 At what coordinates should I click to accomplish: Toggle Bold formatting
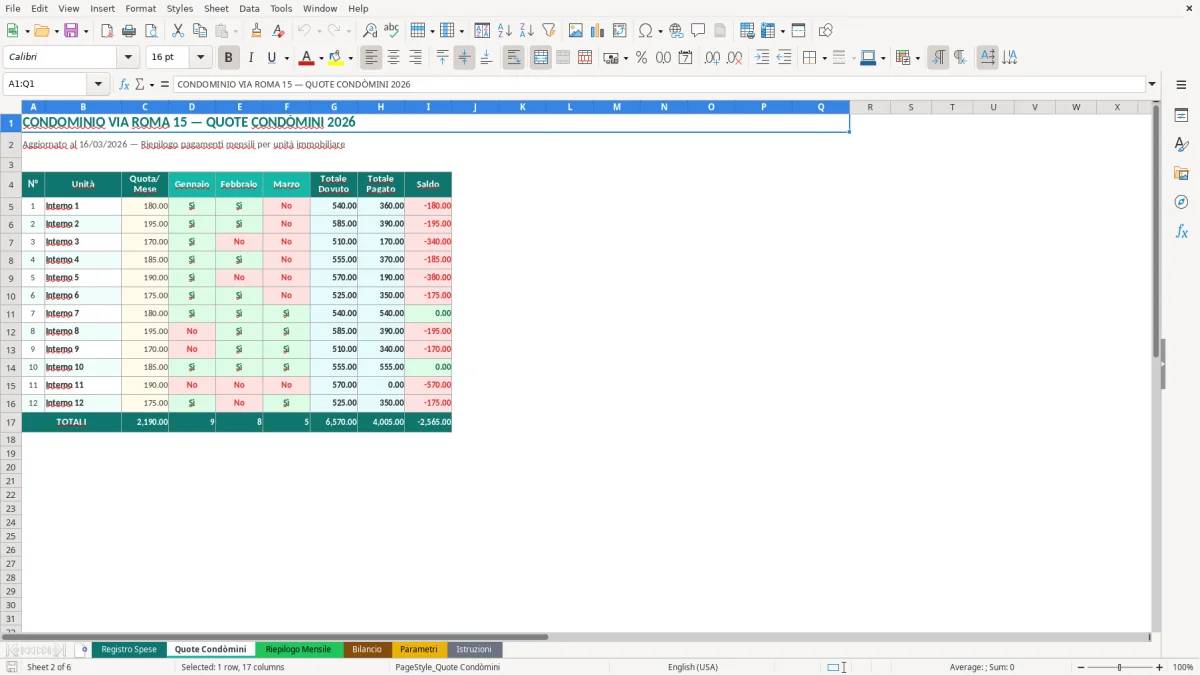click(228, 58)
